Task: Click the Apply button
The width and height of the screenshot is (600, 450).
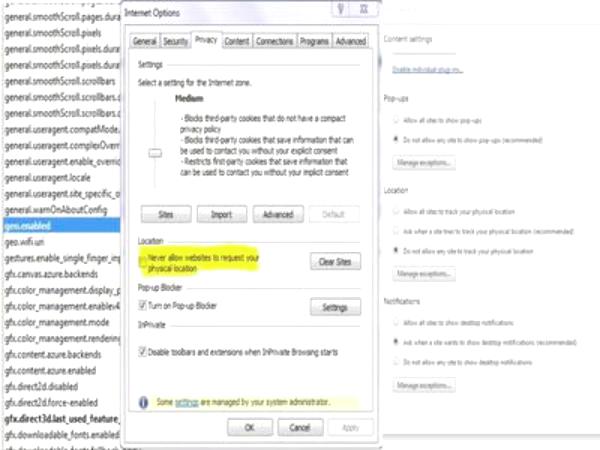Action: pyautogui.click(x=351, y=427)
